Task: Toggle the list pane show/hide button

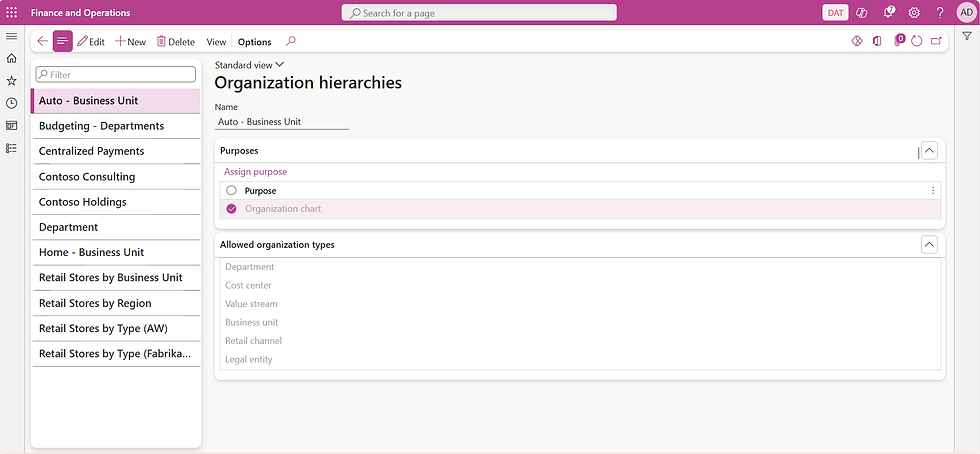Action: click(63, 42)
